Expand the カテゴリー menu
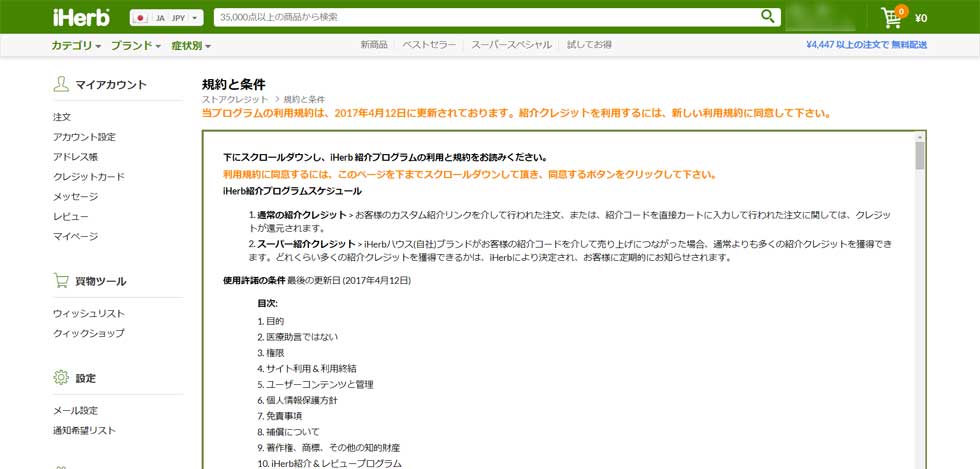The width and height of the screenshot is (980, 469). tap(76, 45)
